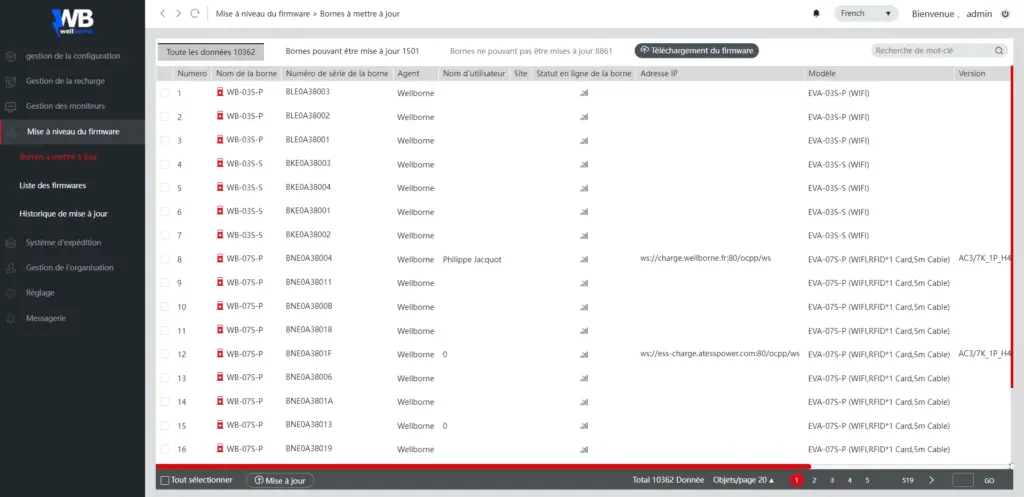Select Bornes à mettre à jour submenu
Screen dimensions: 1024x497
[x=58, y=157]
